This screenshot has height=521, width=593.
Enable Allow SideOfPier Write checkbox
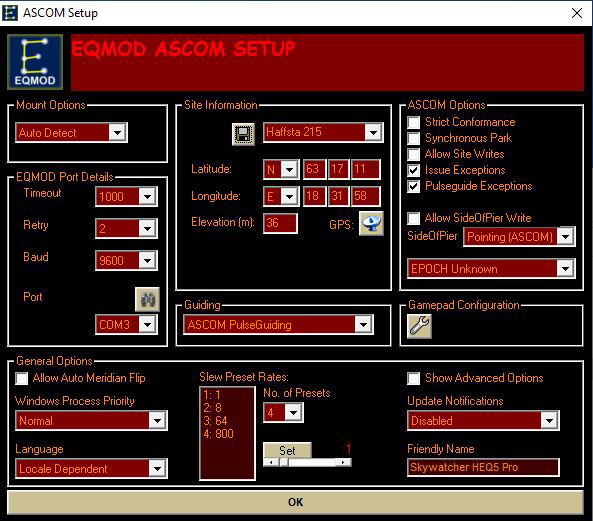[x=413, y=218]
